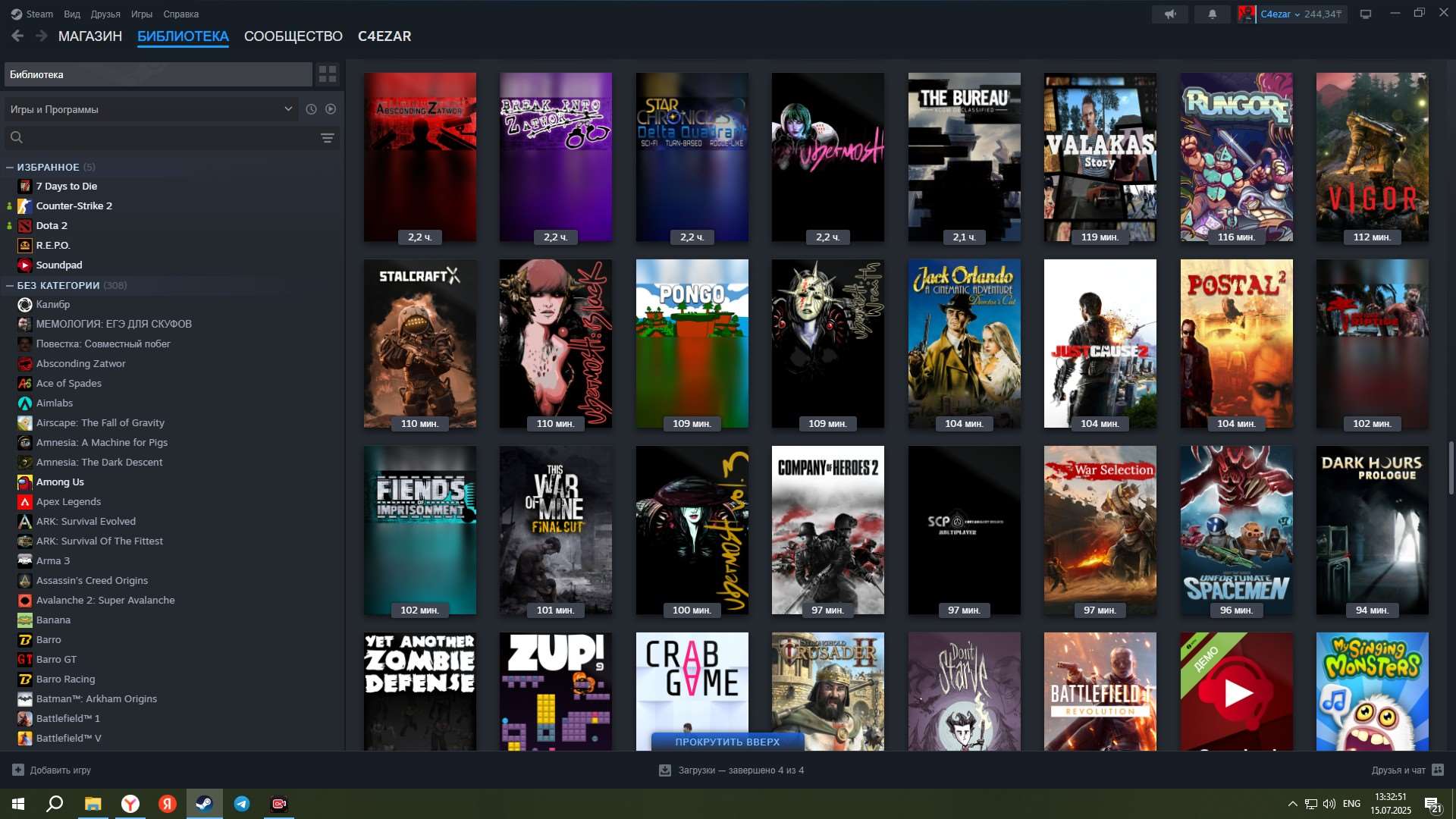Viewport: 1456px width, 819px height.
Task: Open advanced filter settings icon
Action: (328, 138)
